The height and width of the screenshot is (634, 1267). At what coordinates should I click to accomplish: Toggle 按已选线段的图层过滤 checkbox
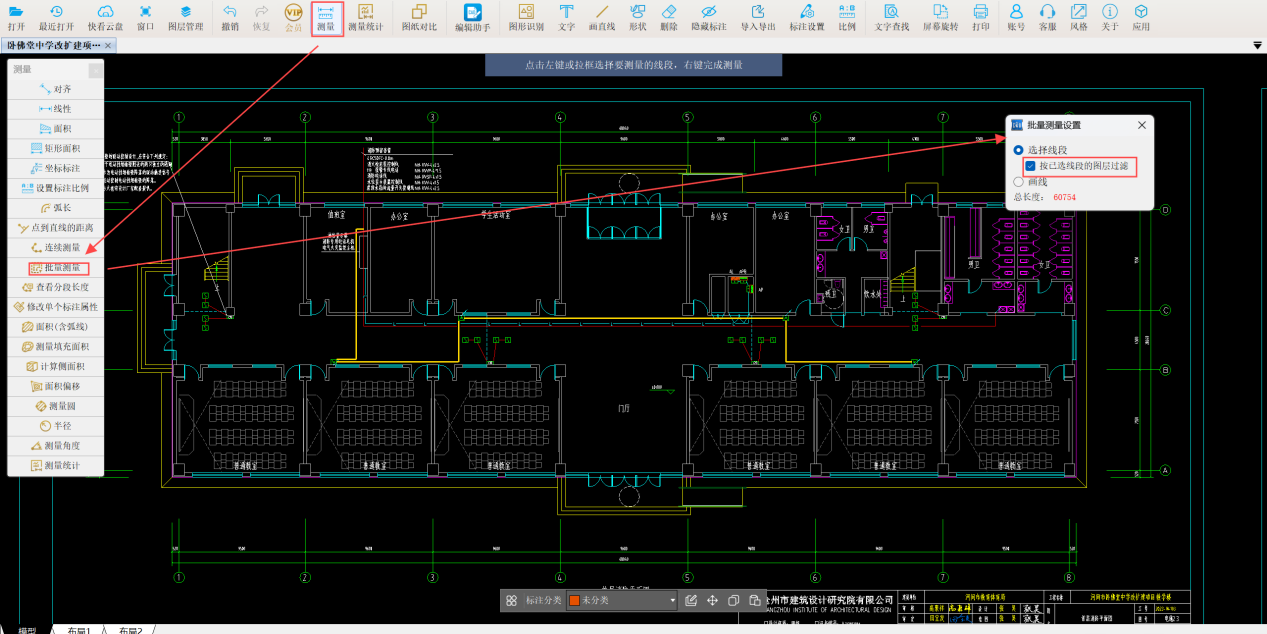coord(1031,166)
